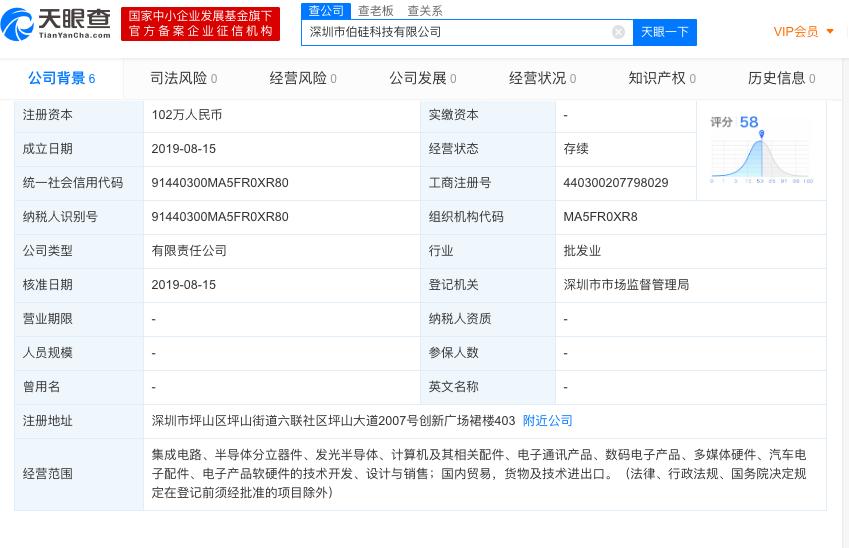
Task: Click the 纳税人识别号 value
Action: (220, 217)
